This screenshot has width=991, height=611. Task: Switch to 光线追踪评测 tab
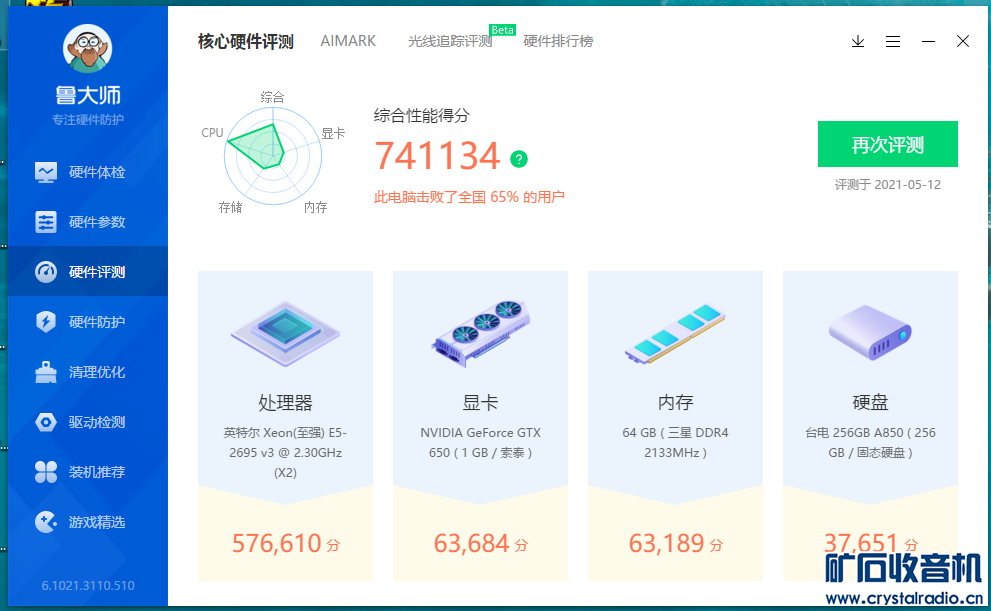[x=450, y=42]
